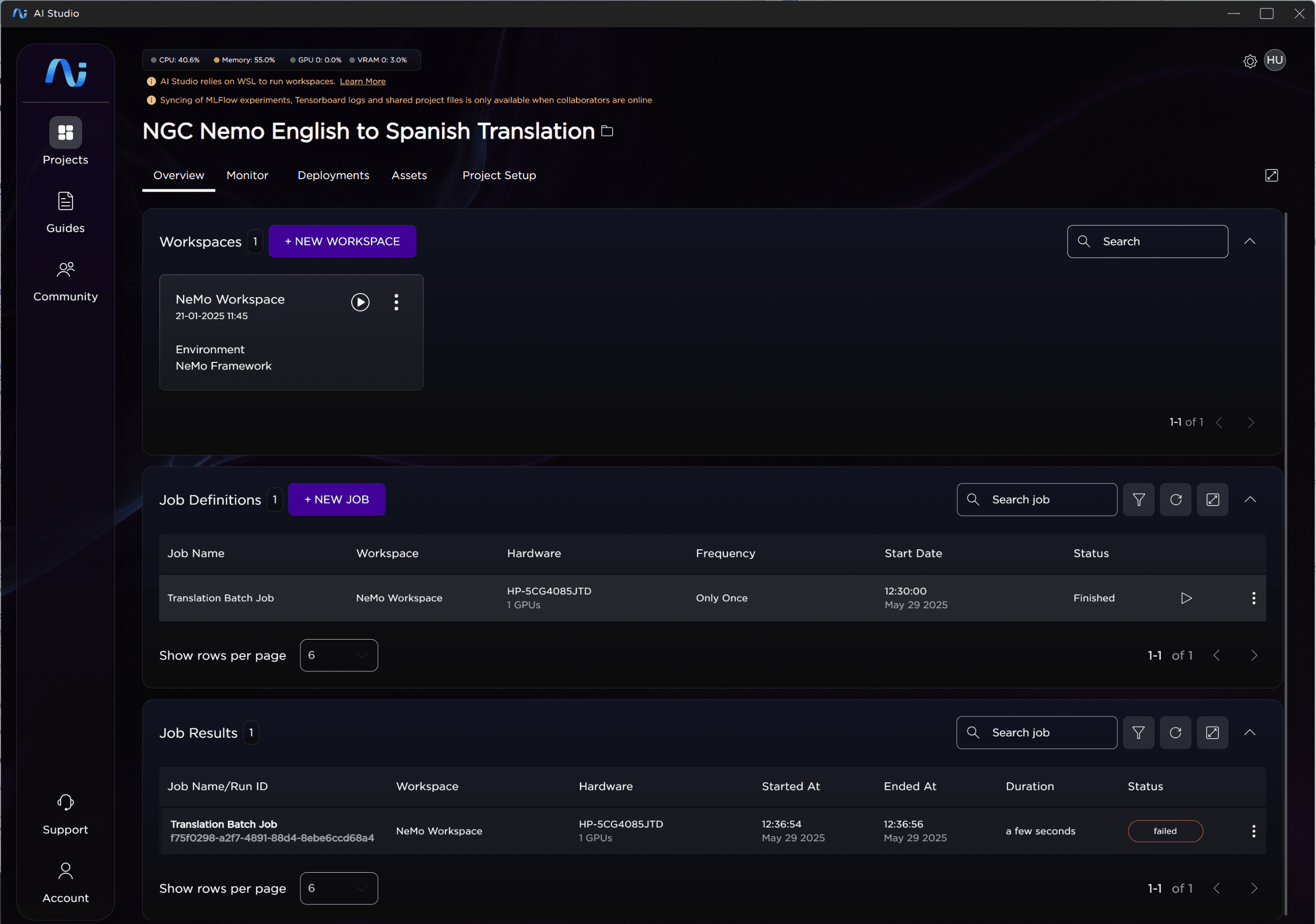Screen dimensions: 1316x924
Task: Collapse the Workspaces section
Action: (x=1251, y=241)
